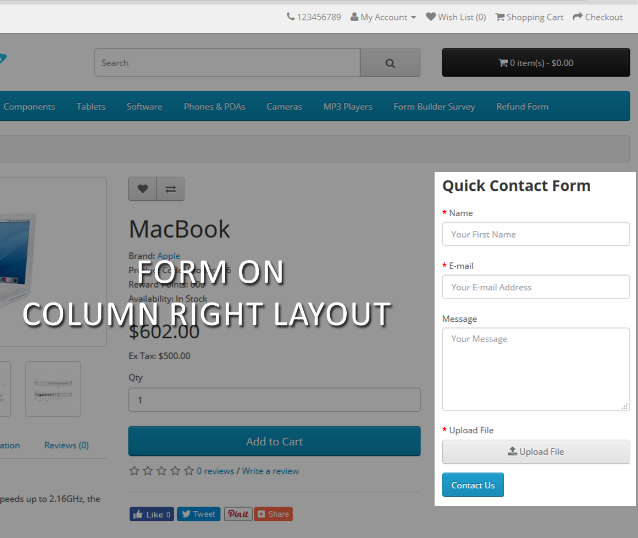Open the Tablets menu item

click(91, 107)
